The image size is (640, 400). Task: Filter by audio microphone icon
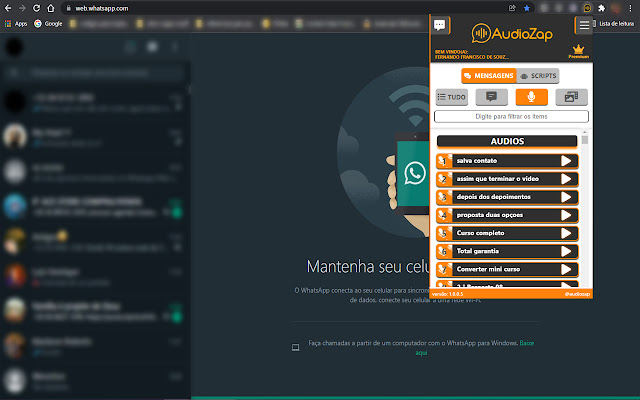click(531, 97)
